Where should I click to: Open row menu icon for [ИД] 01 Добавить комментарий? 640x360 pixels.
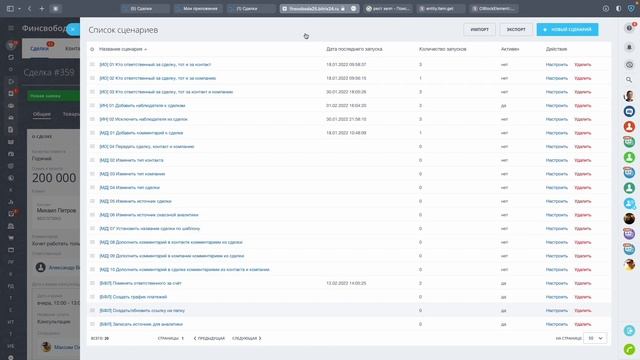92,133
